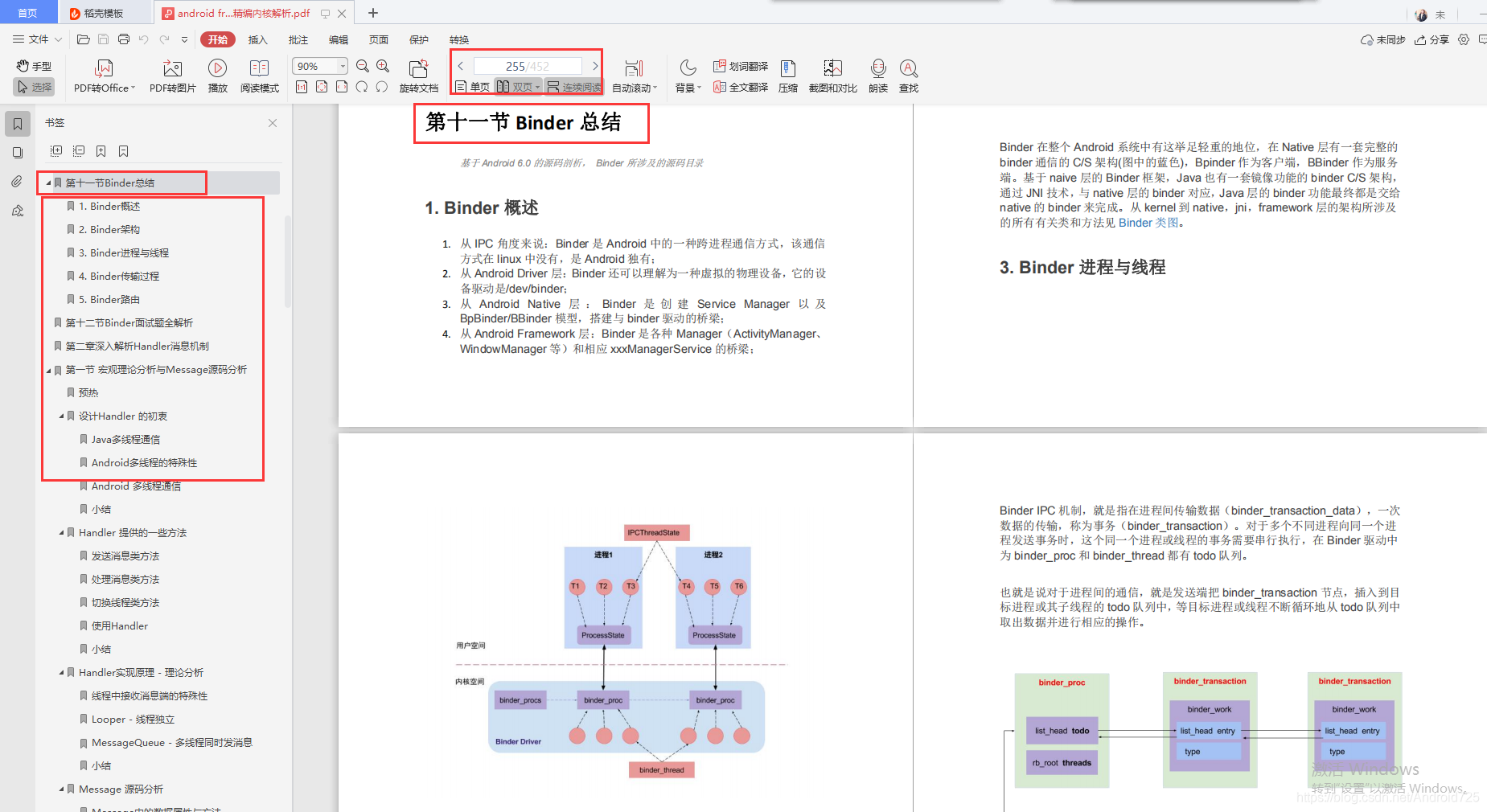This screenshot has width=1487, height=812.
Task: Select the 保护 ribbon tab
Action: tap(419, 39)
